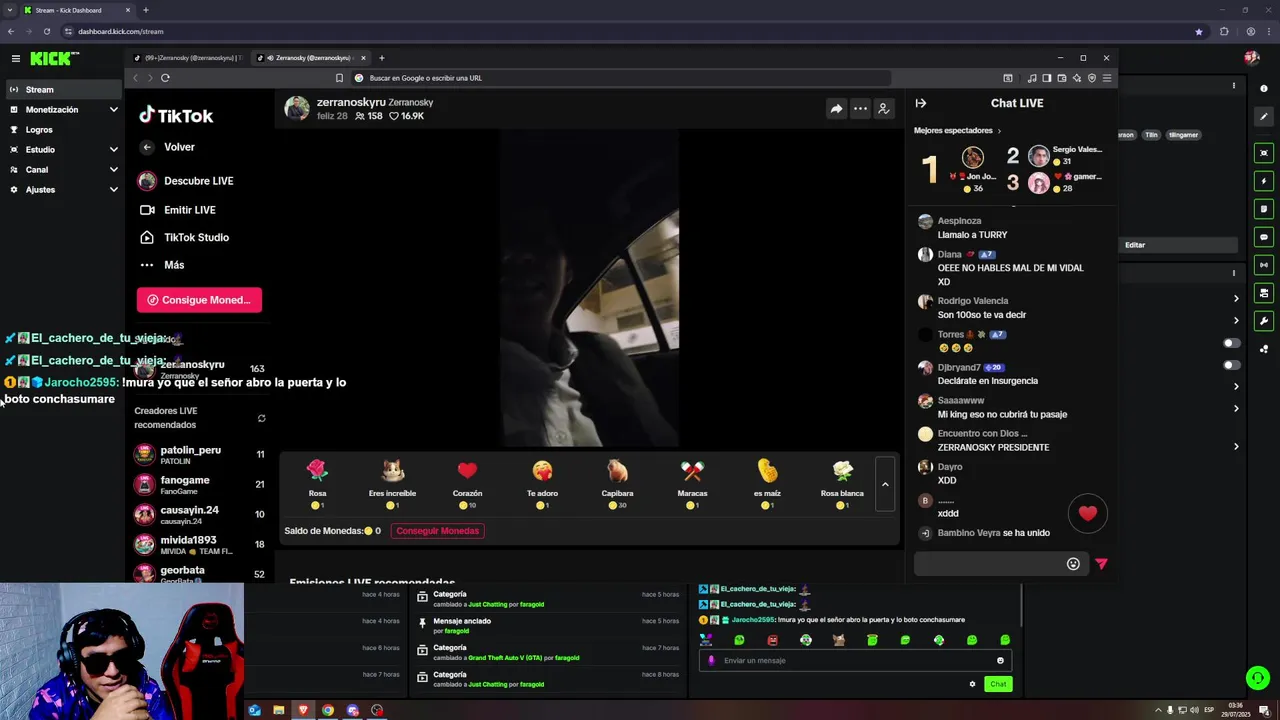Image resolution: width=1280 pixels, height=720 pixels.
Task: Click Enviar un mensaje Kick chat input
Action: pyautogui.click(x=855, y=661)
